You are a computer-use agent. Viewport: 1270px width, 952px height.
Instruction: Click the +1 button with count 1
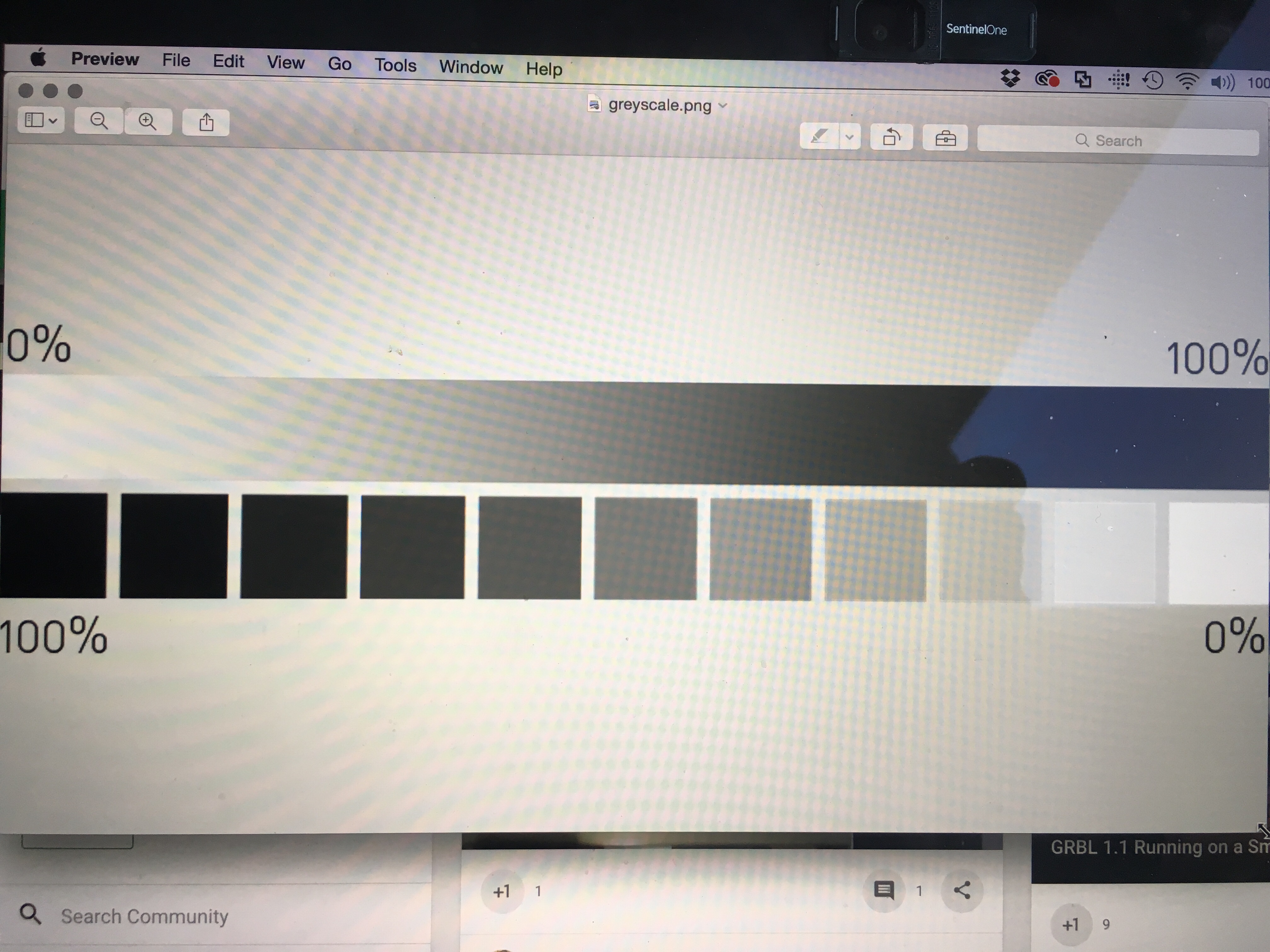click(x=502, y=891)
